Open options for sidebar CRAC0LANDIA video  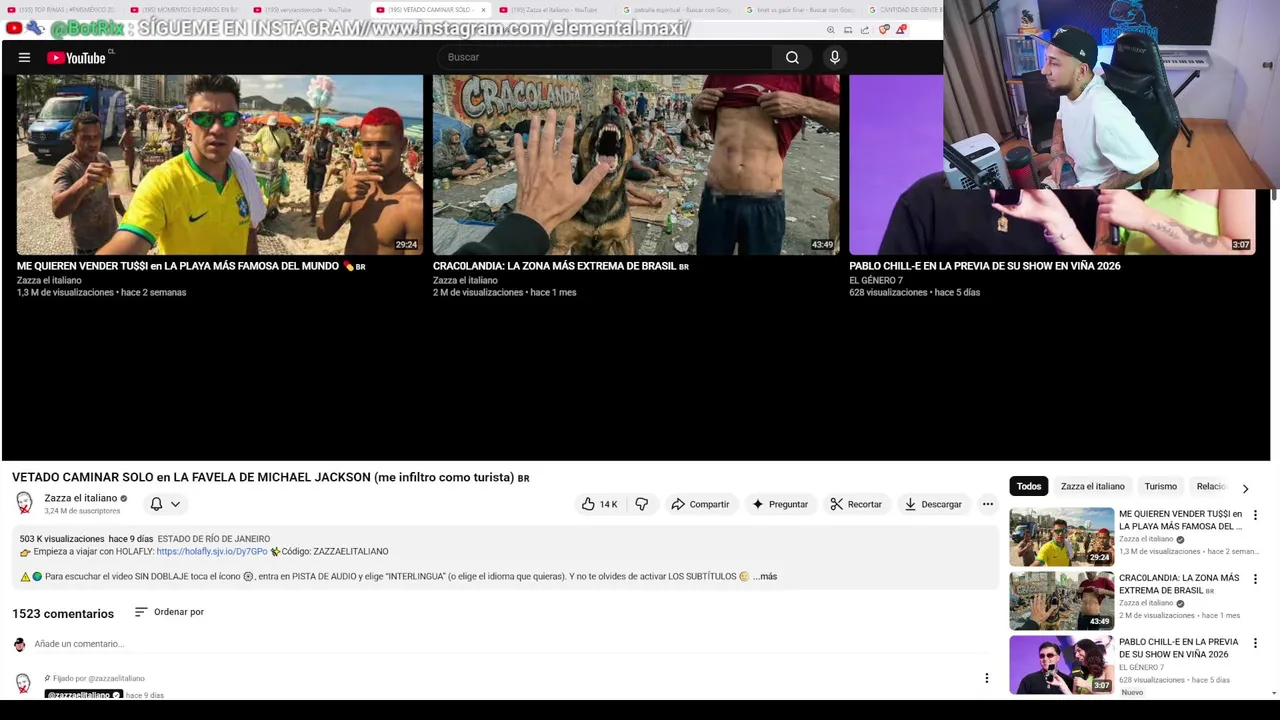point(1255,580)
